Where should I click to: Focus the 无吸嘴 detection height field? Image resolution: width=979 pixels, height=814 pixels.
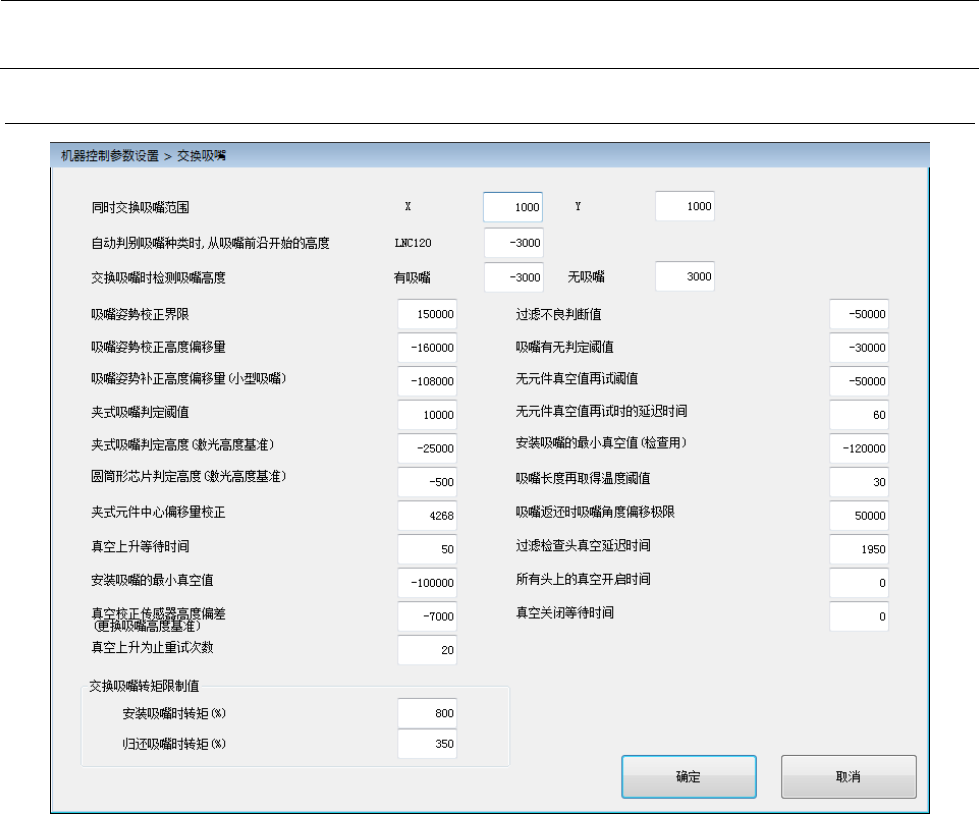684,277
